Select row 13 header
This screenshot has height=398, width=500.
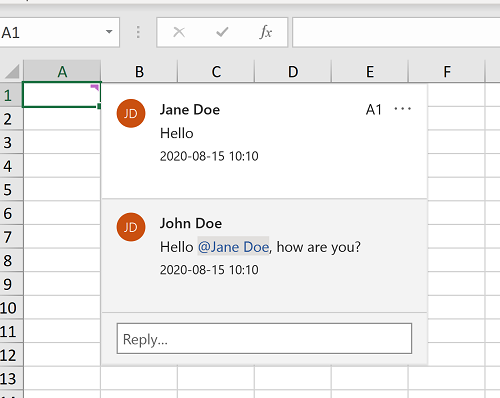click(11, 379)
